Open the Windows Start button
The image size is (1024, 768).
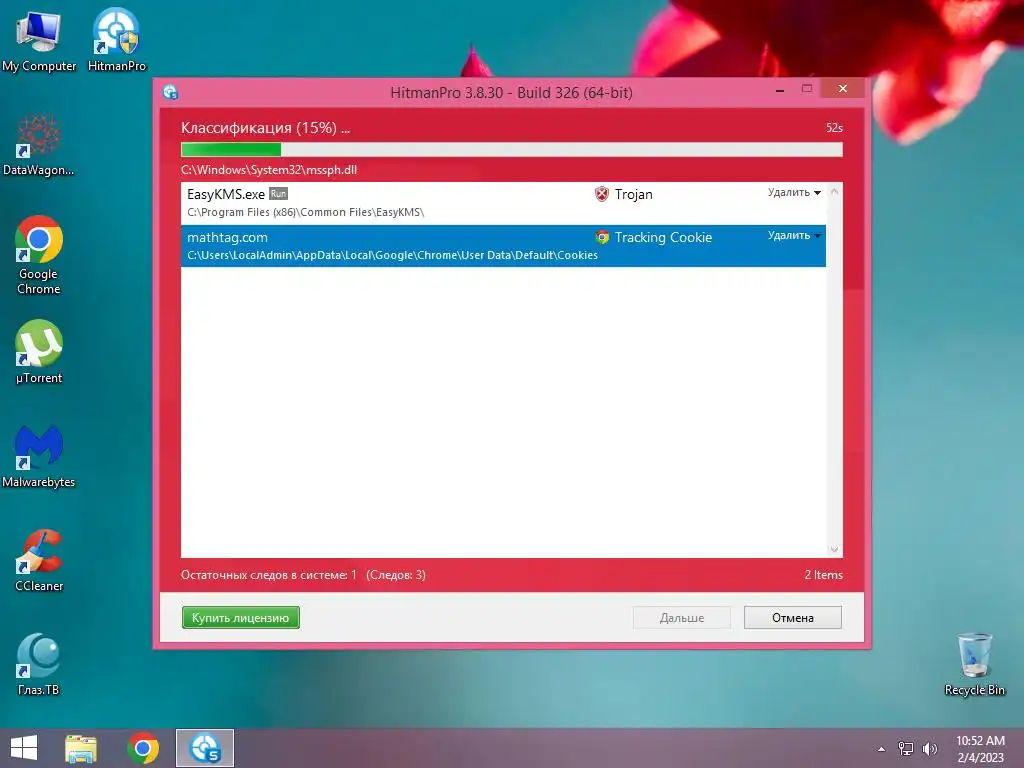point(24,748)
